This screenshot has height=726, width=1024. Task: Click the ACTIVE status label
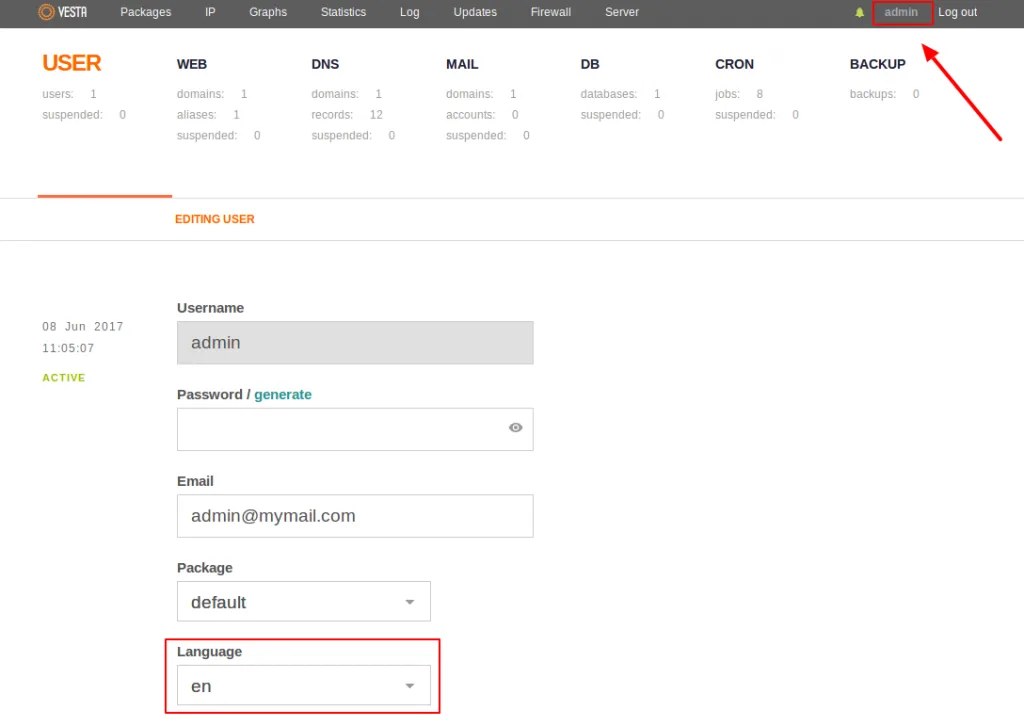point(64,377)
